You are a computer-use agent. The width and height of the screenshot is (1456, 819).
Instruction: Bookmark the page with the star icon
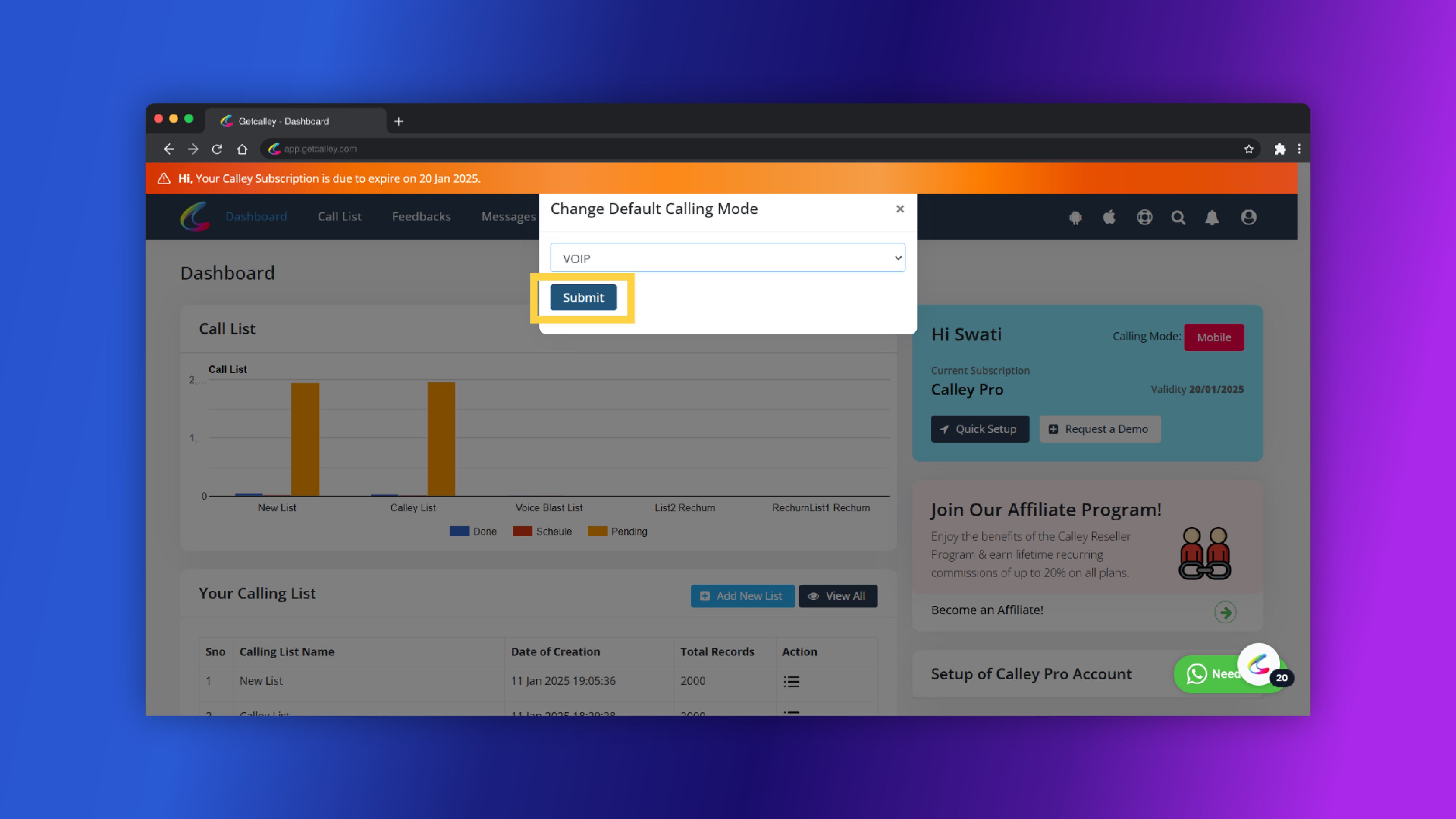[x=1249, y=149]
